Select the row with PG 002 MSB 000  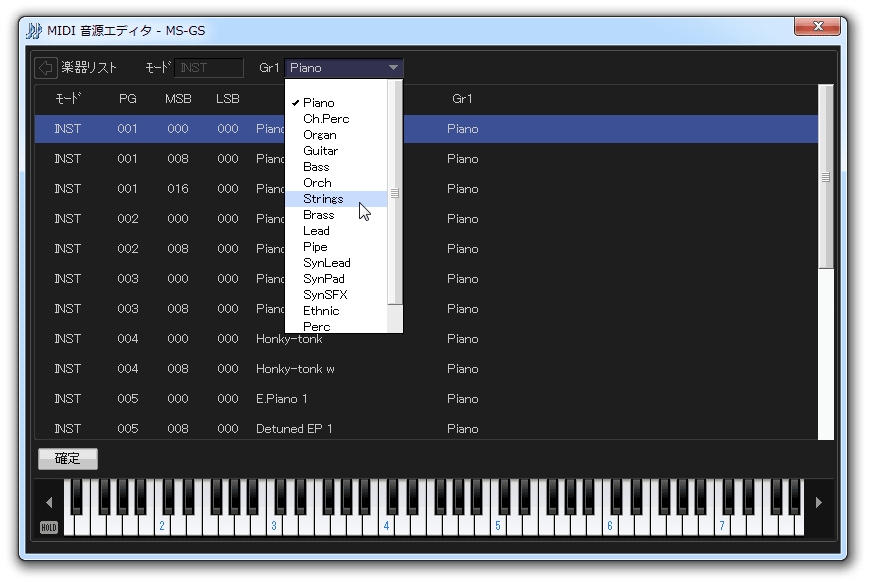coord(426,218)
